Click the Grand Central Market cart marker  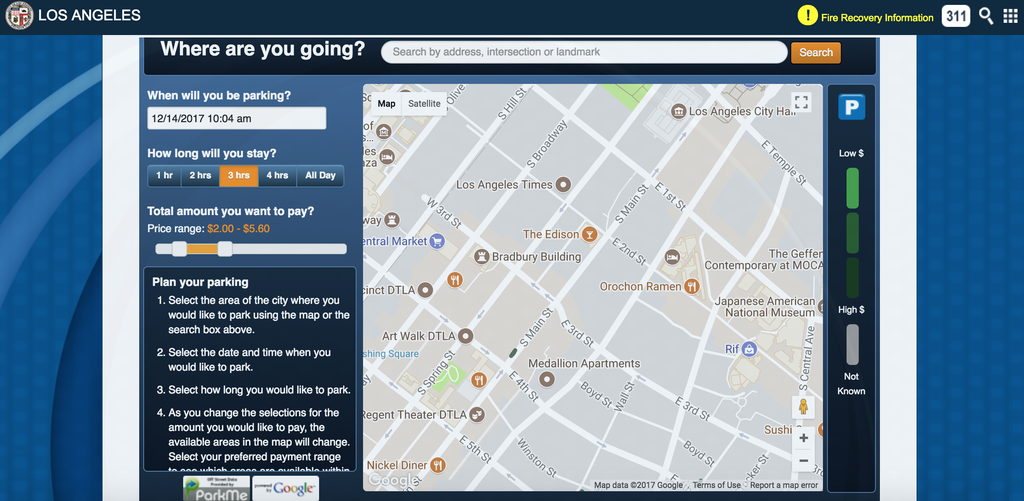[x=438, y=241]
